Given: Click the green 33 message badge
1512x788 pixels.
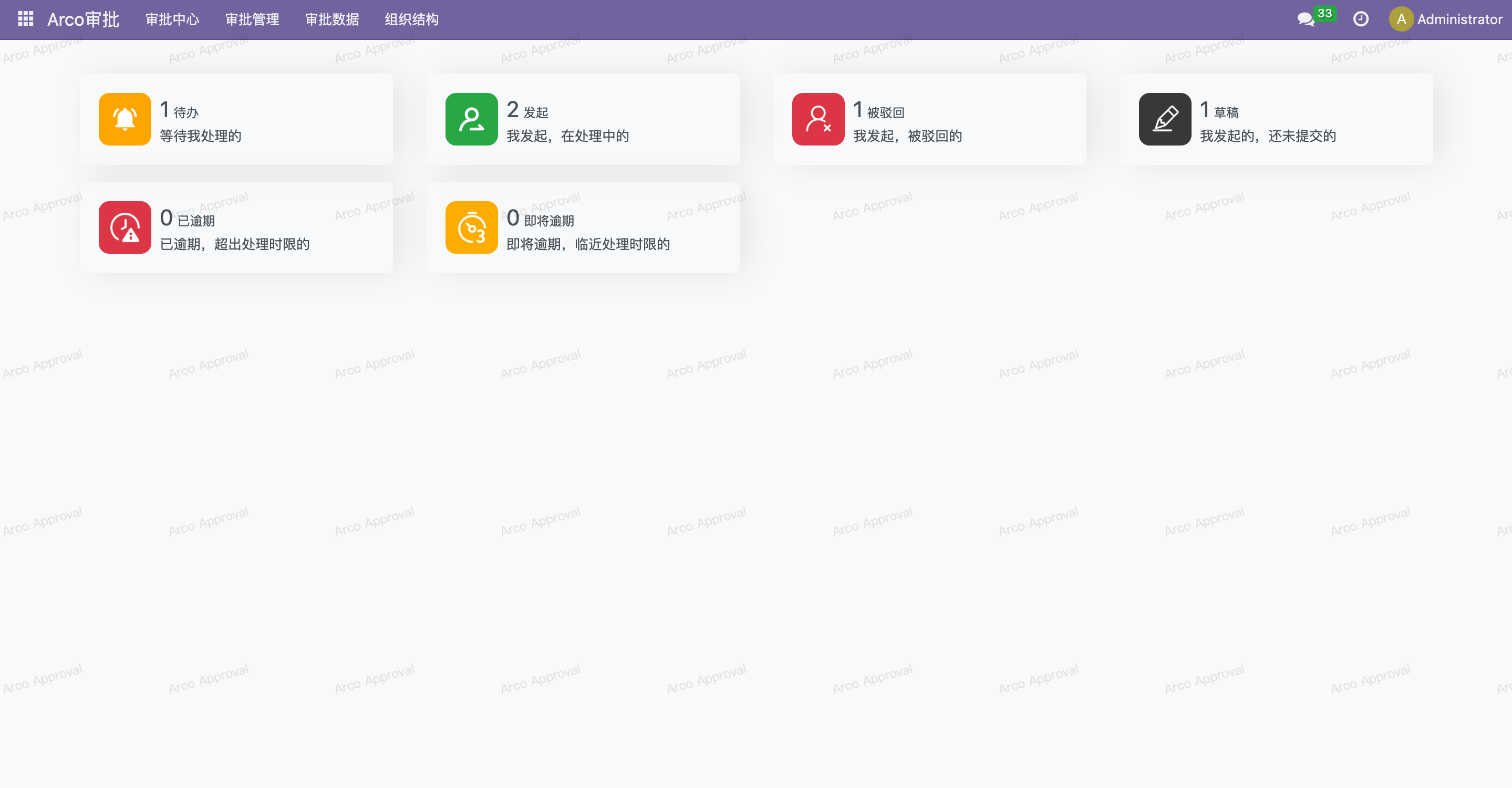Looking at the screenshot, I should (1324, 14).
